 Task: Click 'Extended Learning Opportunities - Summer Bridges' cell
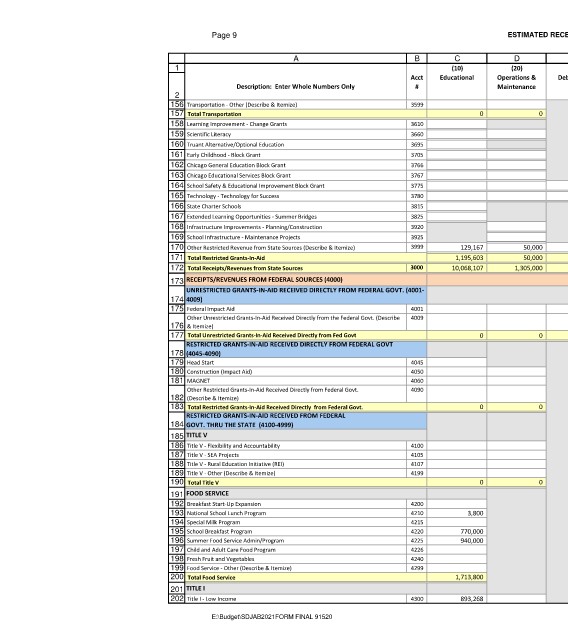[x=296, y=217]
